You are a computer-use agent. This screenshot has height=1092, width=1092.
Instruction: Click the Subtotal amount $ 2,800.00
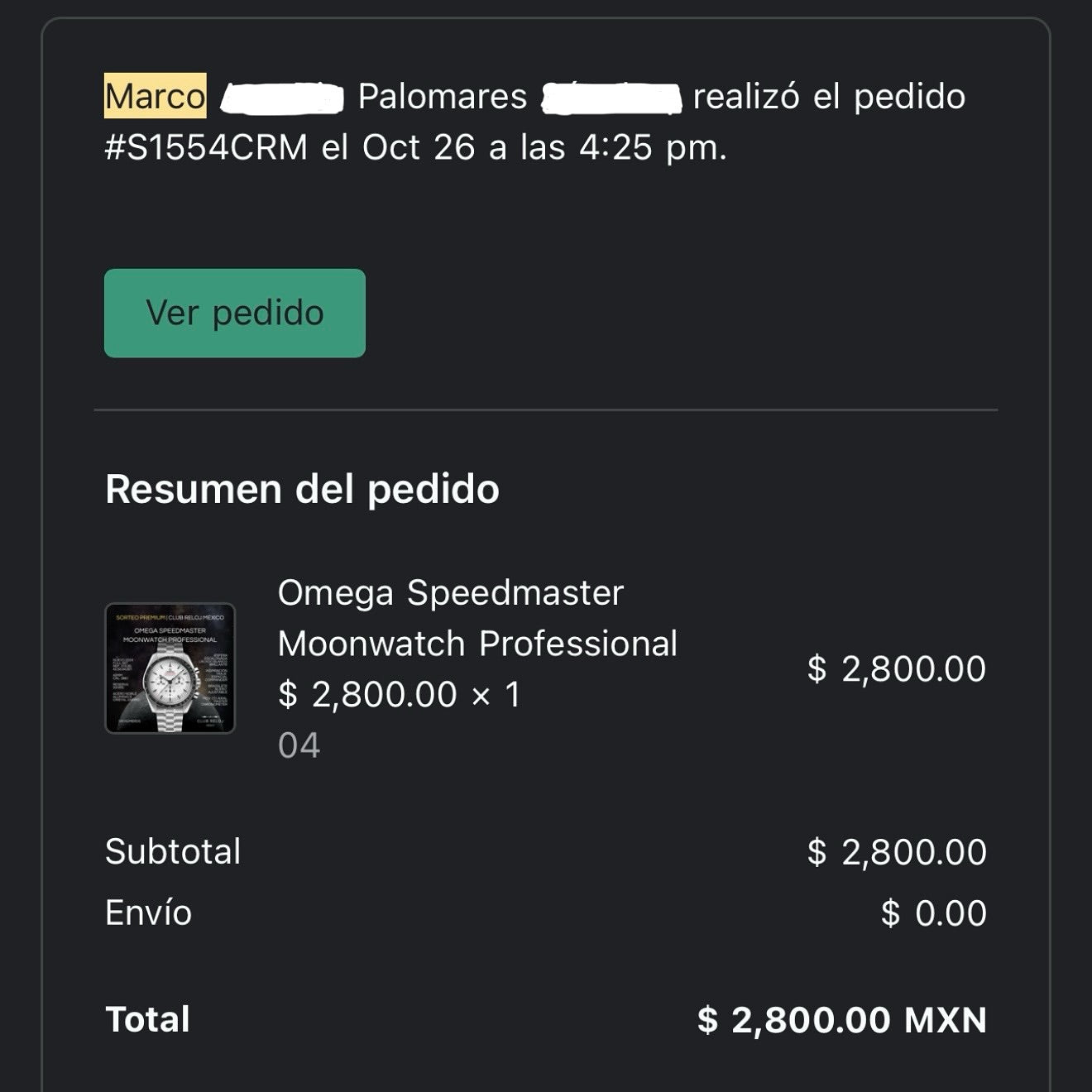coord(897,852)
